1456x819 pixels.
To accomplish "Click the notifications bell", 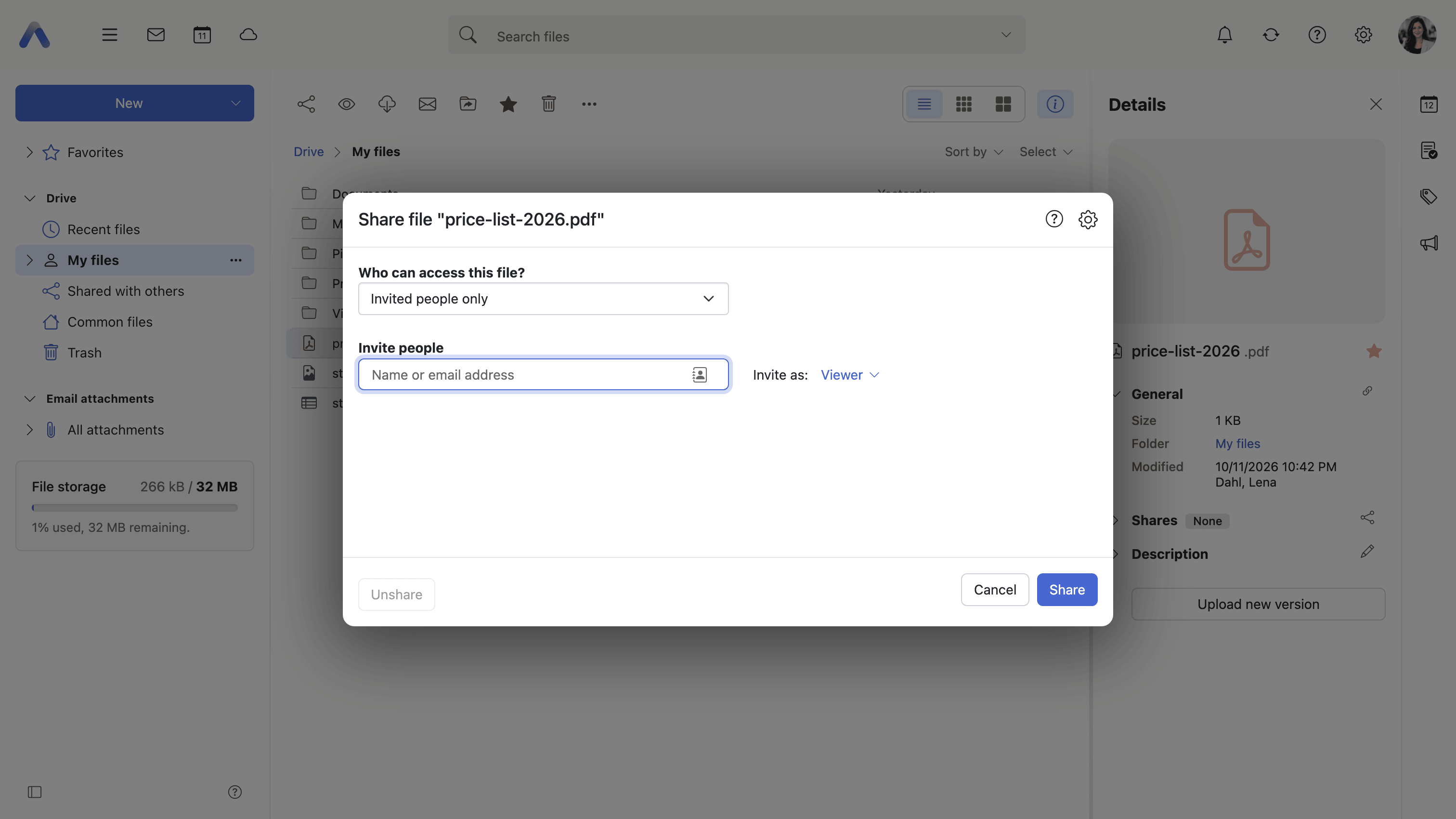I will pyautogui.click(x=1224, y=35).
